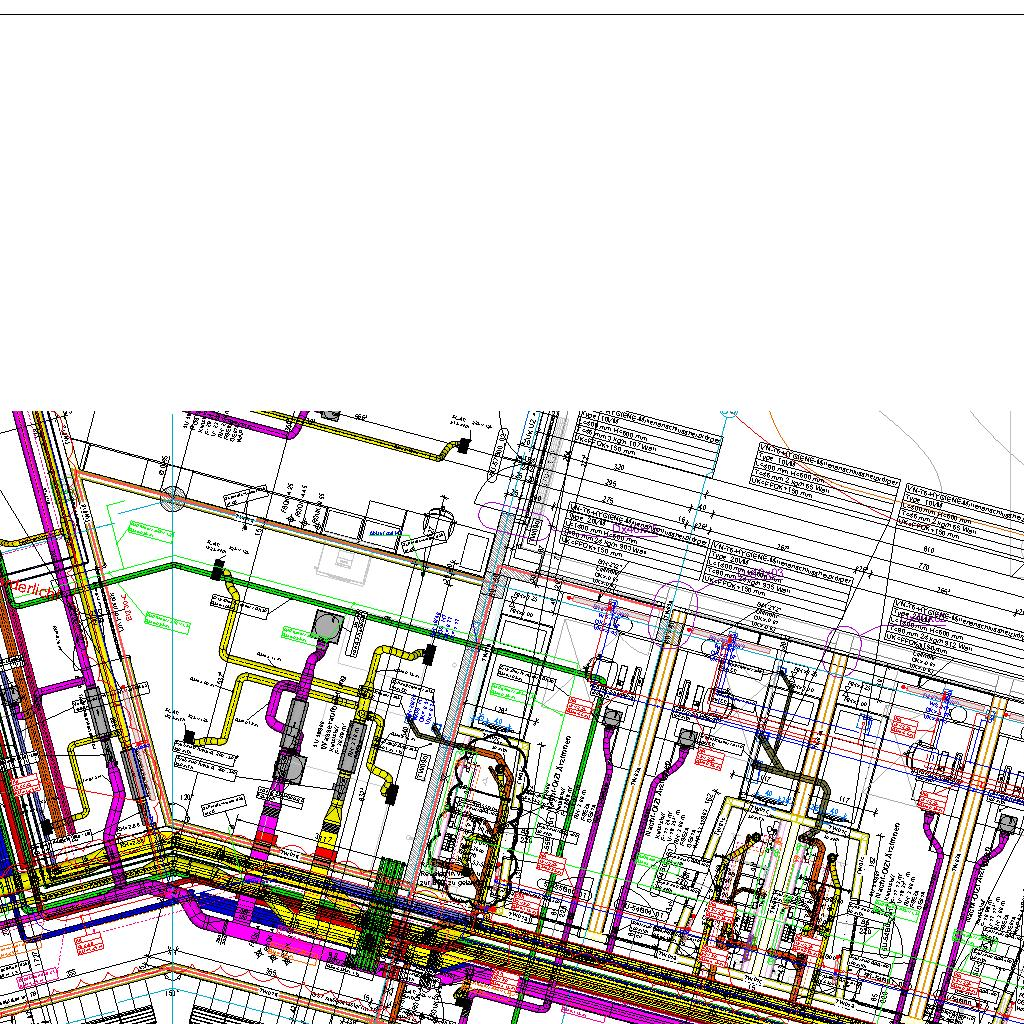This screenshot has height=1024, width=1024.
Task: Select the dark olive diagonal duct
Action: pyautogui.click(x=770, y=748)
